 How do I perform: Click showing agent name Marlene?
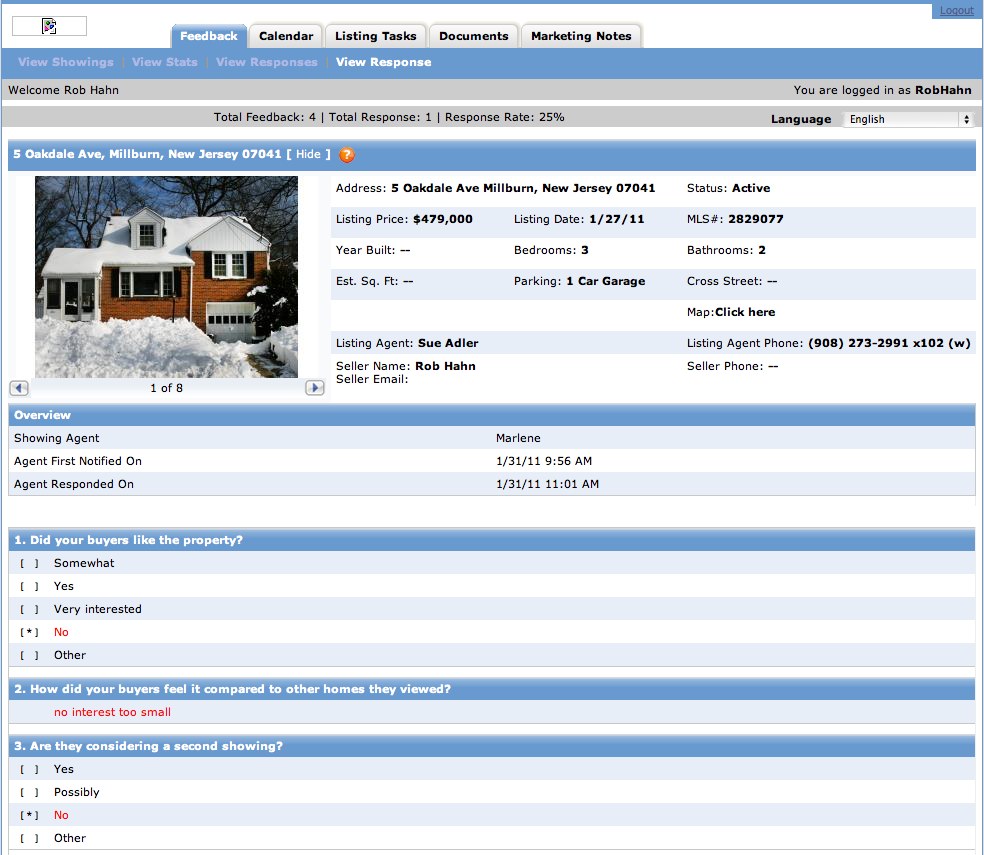518,438
